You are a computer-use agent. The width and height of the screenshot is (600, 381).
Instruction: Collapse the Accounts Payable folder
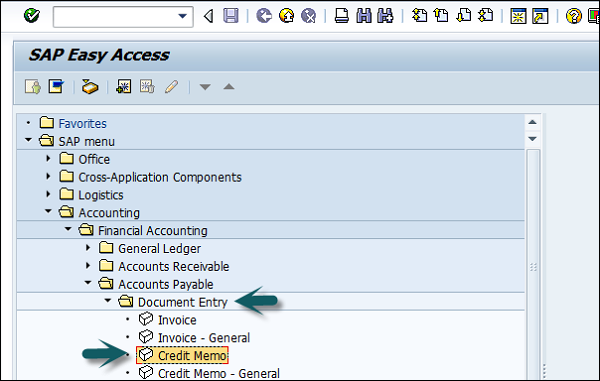click(88, 283)
